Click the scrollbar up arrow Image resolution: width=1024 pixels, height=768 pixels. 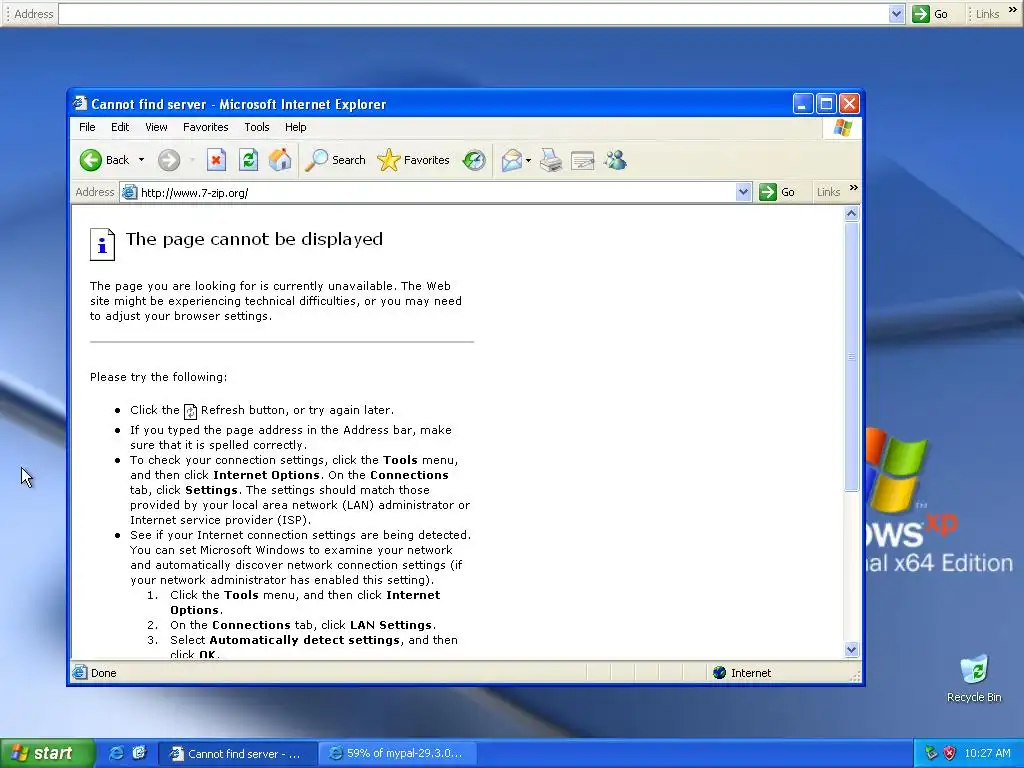851,213
